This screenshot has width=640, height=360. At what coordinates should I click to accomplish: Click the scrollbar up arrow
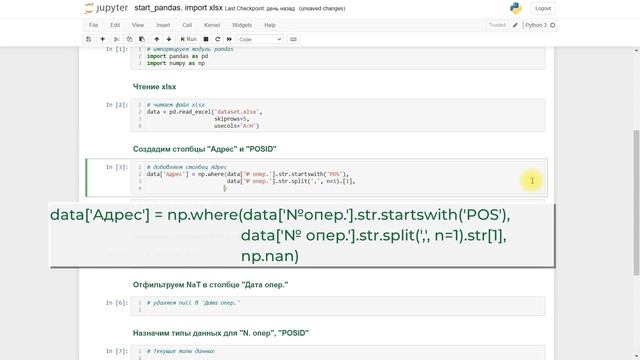[x=636, y=50]
